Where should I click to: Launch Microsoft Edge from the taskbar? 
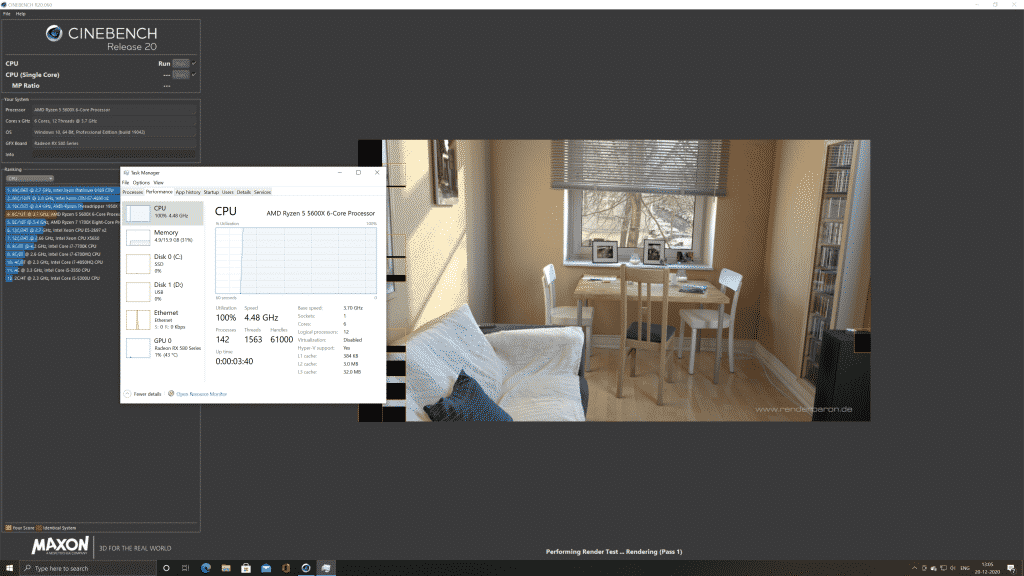click(x=206, y=568)
